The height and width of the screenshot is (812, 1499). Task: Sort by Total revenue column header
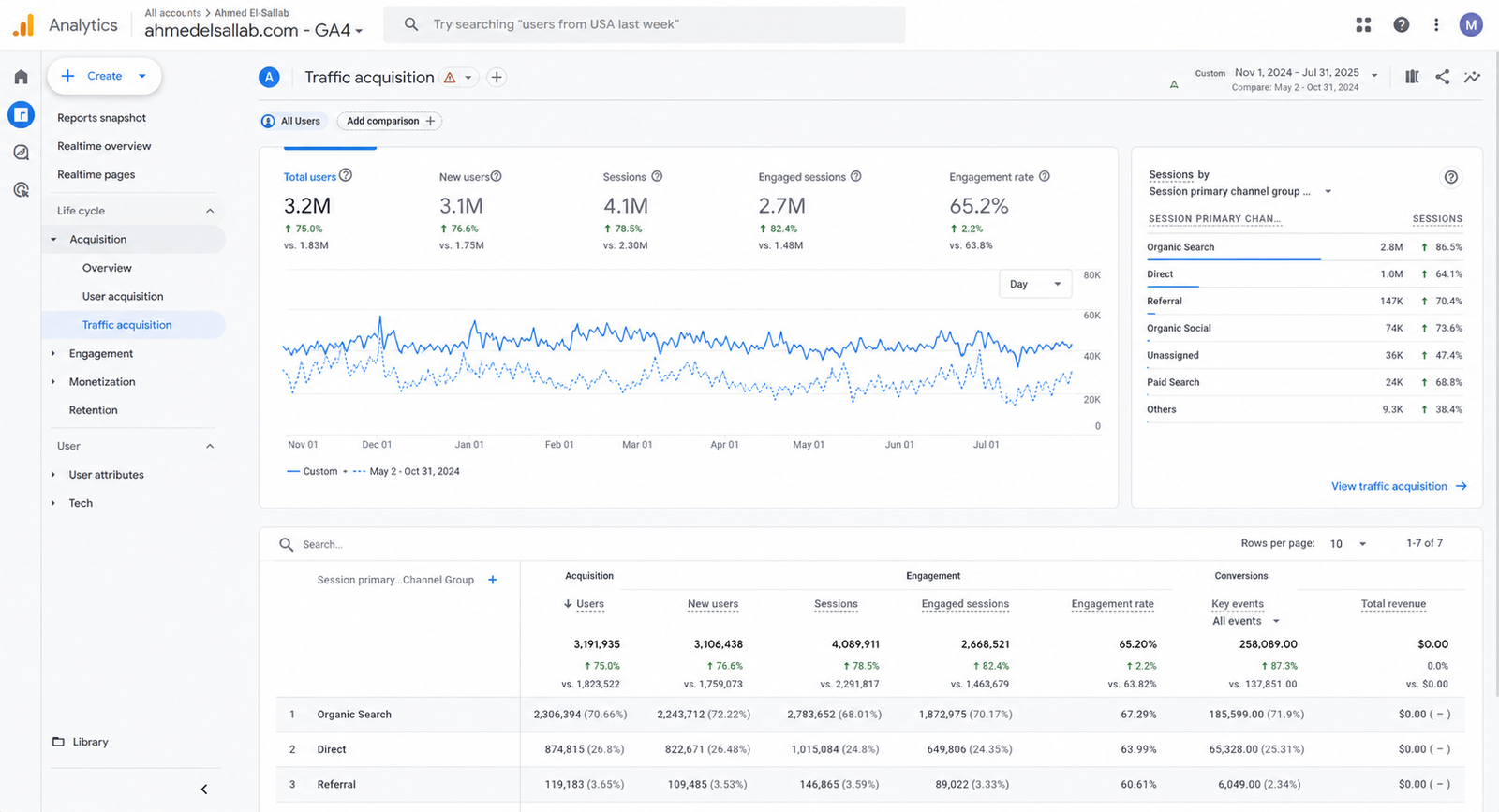pyautogui.click(x=1393, y=604)
